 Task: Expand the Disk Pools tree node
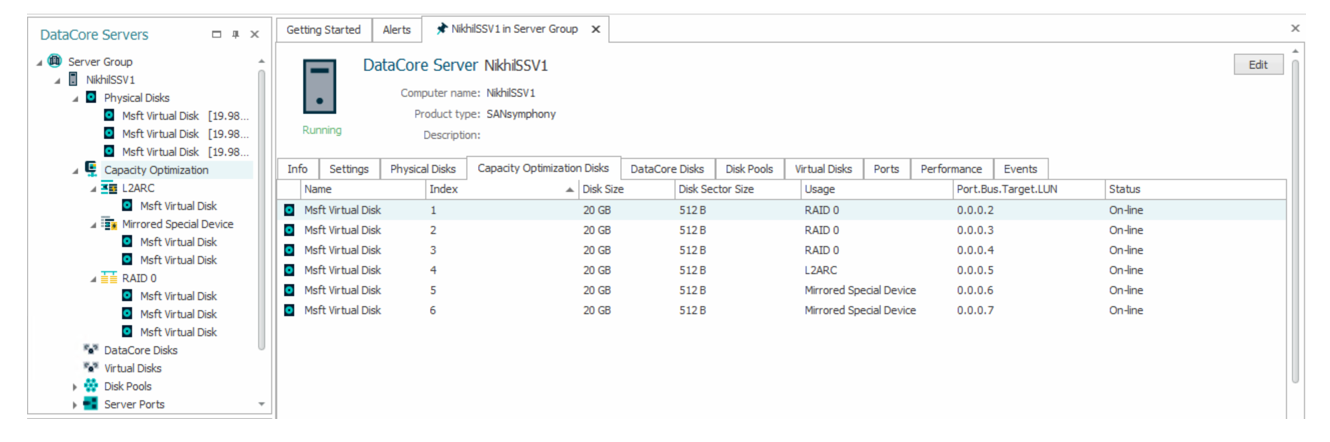tap(75, 386)
